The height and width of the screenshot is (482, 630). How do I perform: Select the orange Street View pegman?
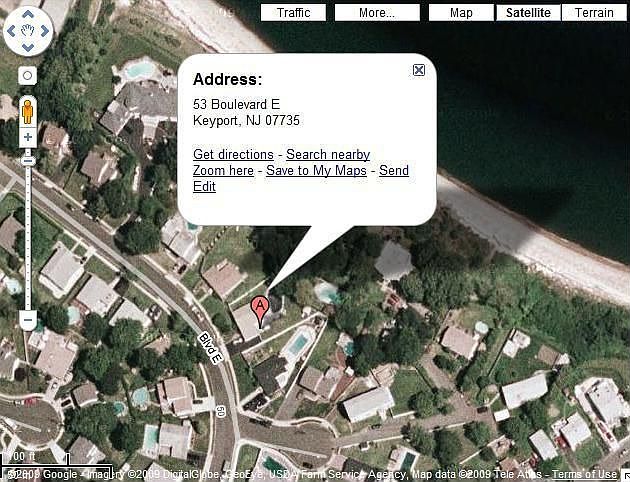pos(27,112)
